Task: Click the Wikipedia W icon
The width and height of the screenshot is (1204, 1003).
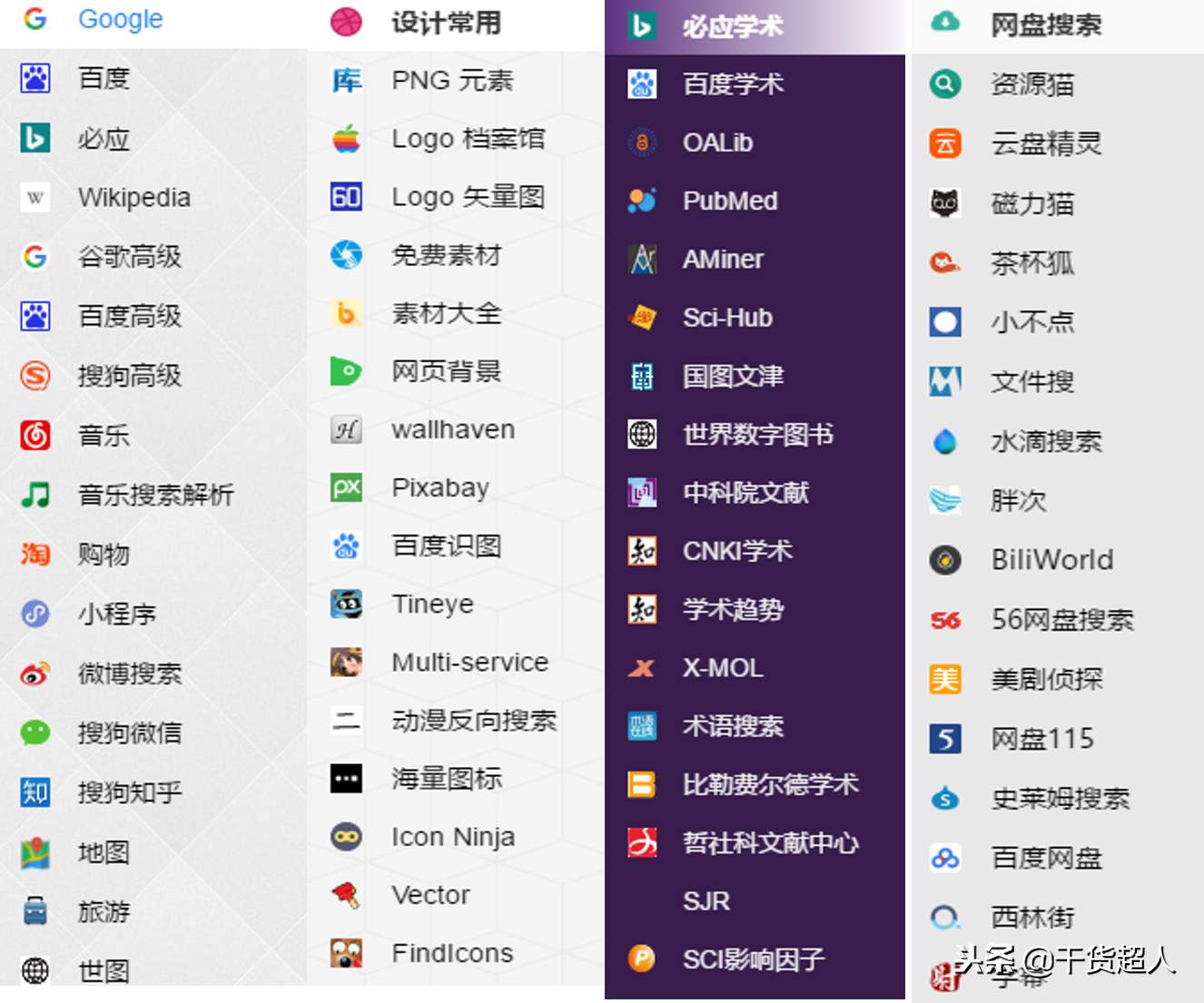Action: tap(35, 197)
